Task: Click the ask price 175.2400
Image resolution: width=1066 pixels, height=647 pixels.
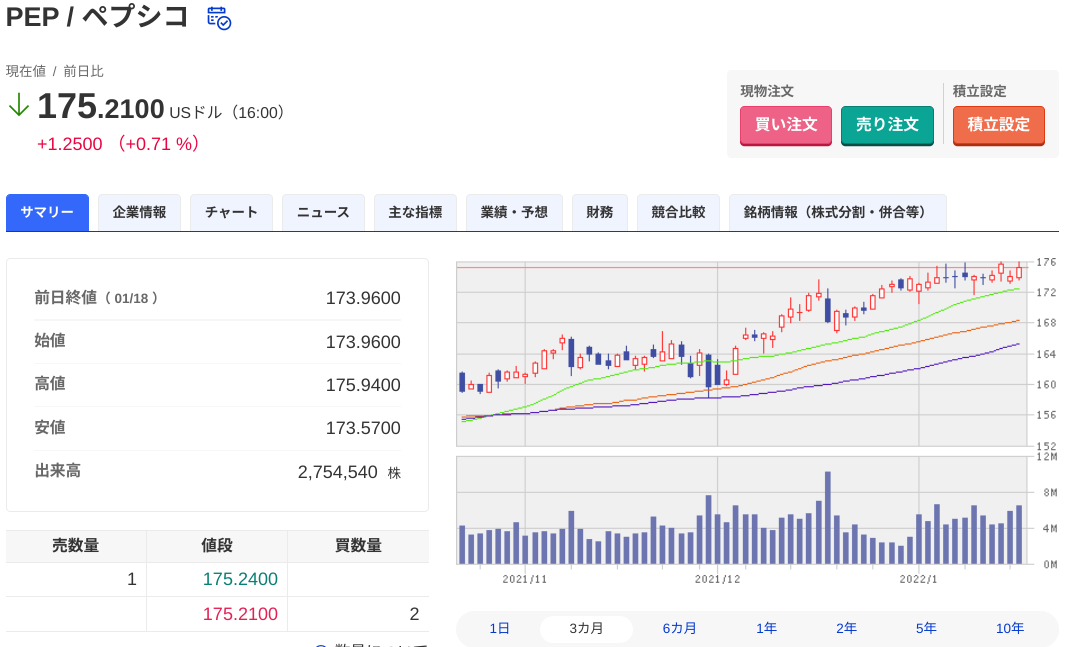Action: pos(240,579)
